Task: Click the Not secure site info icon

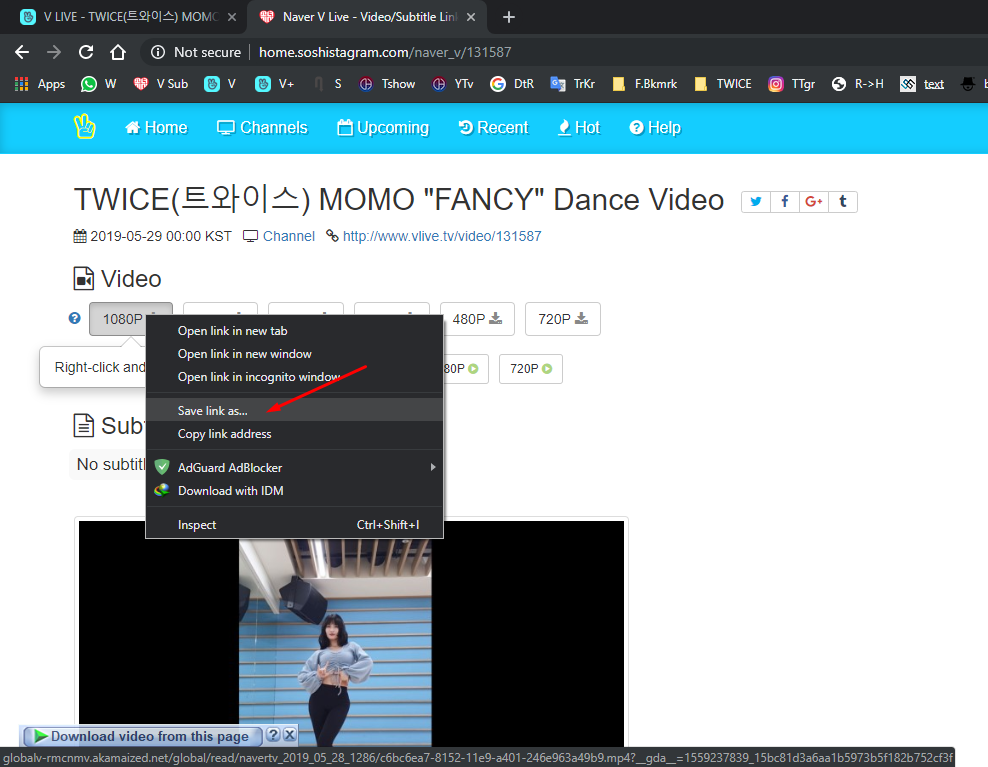Action: point(158,52)
